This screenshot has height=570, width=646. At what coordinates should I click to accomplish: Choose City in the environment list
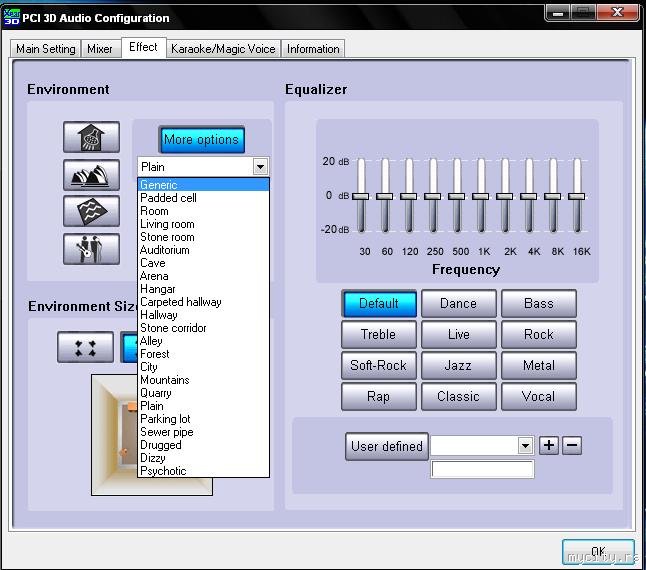pos(204,367)
